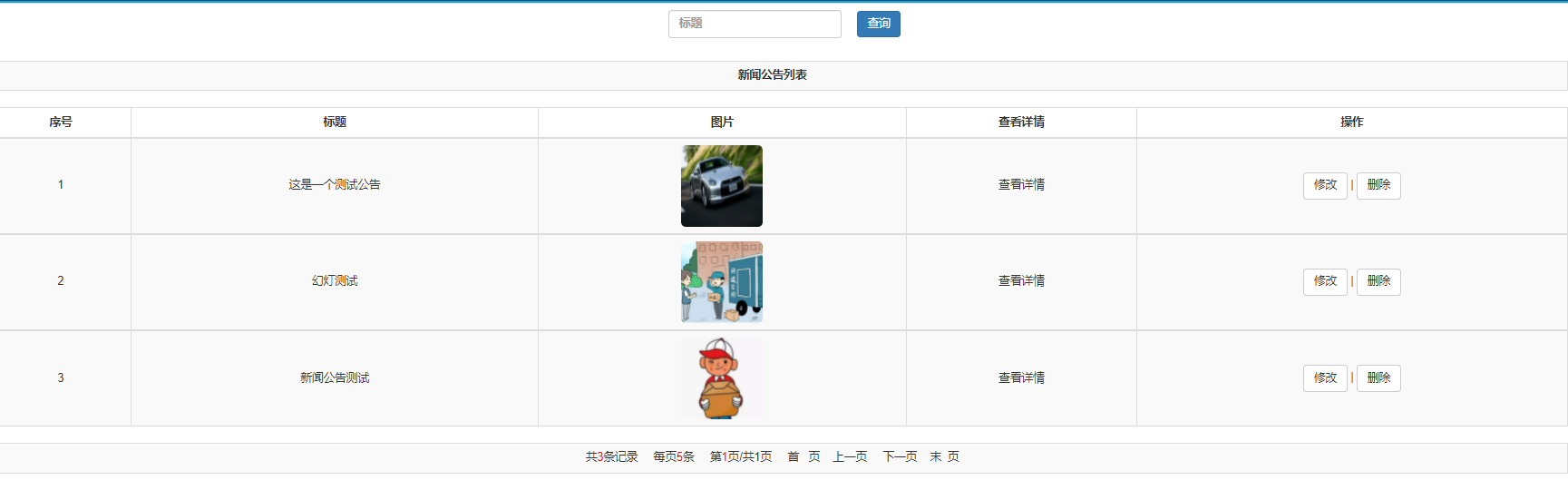This screenshot has height=490, width=1568.
Task: Open the courier cartoon thumbnail for 新闻公告测试
Action: click(722, 378)
